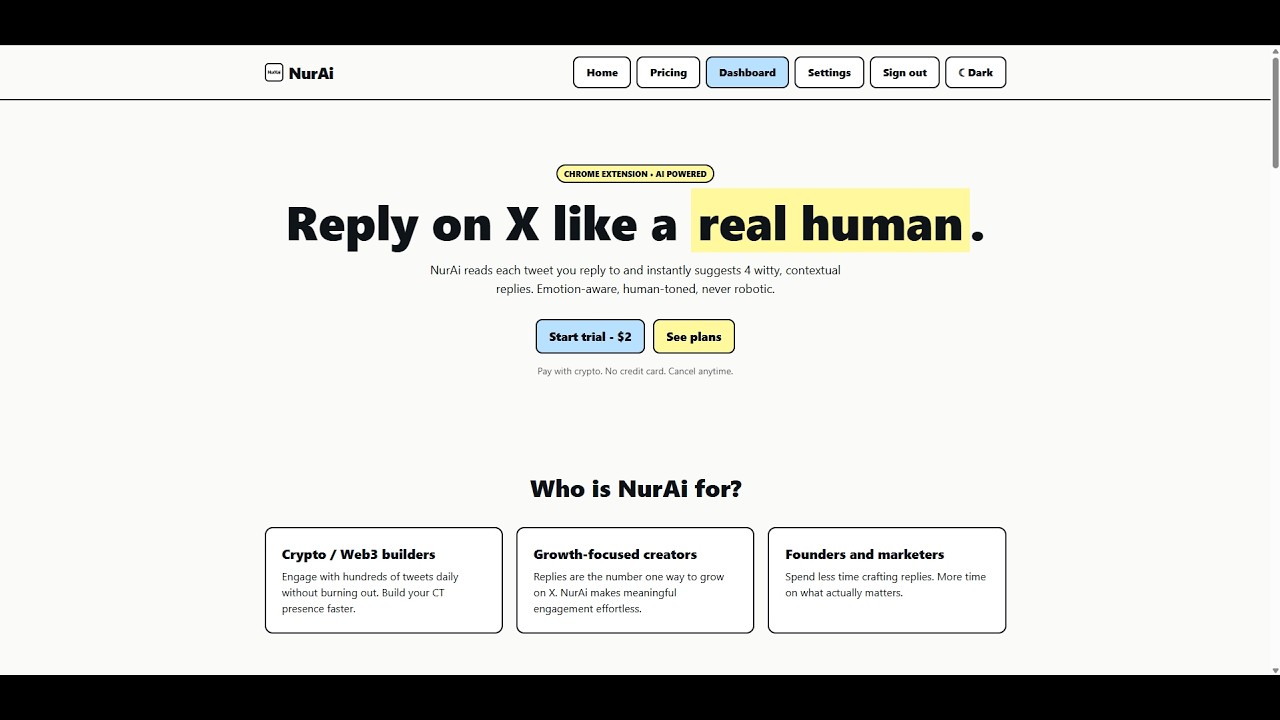Viewport: 1280px width, 720px height.
Task: Click Start trial - $2 button
Action: pyautogui.click(x=590, y=337)
